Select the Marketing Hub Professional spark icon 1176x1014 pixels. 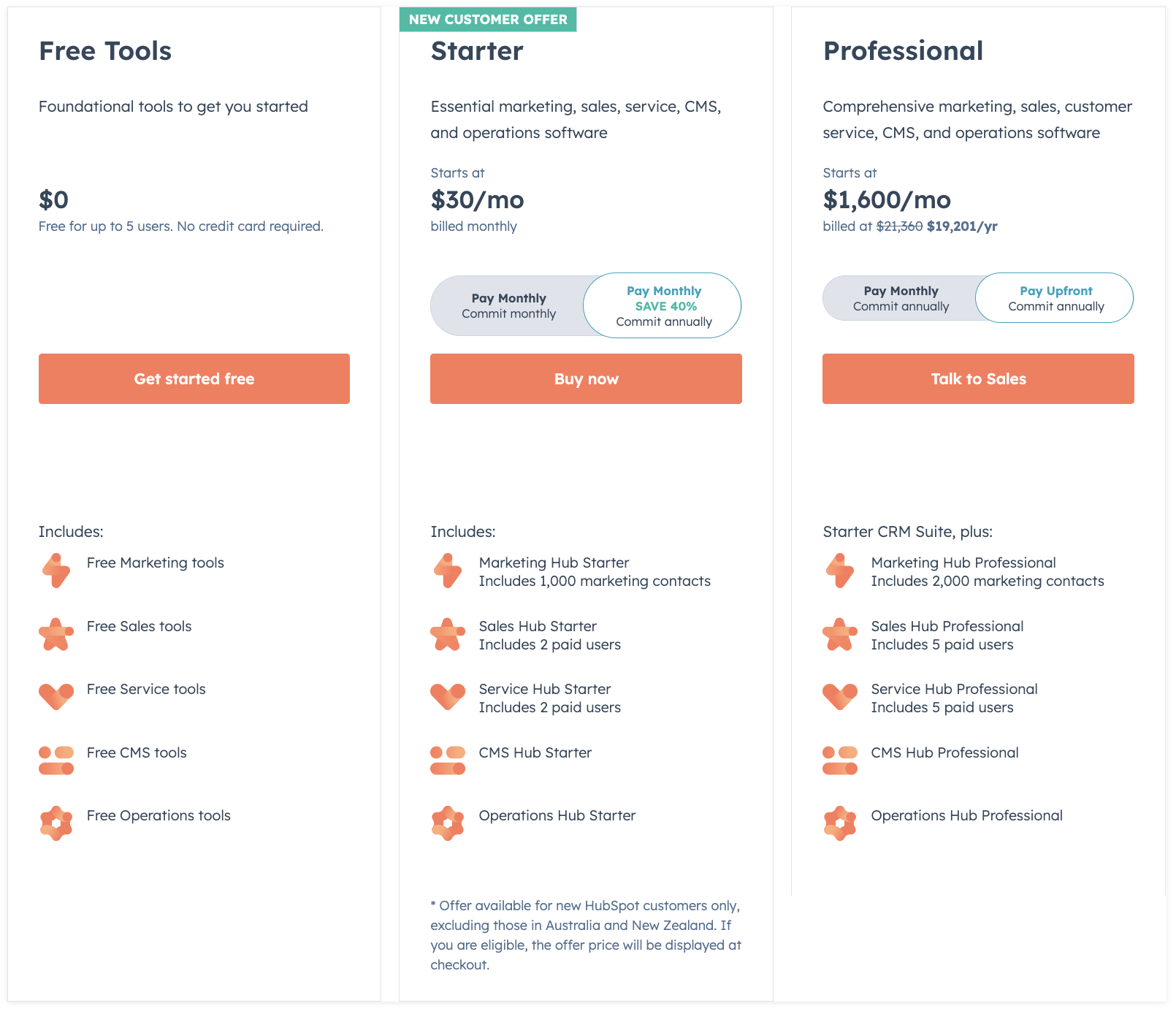click(840, 571)
